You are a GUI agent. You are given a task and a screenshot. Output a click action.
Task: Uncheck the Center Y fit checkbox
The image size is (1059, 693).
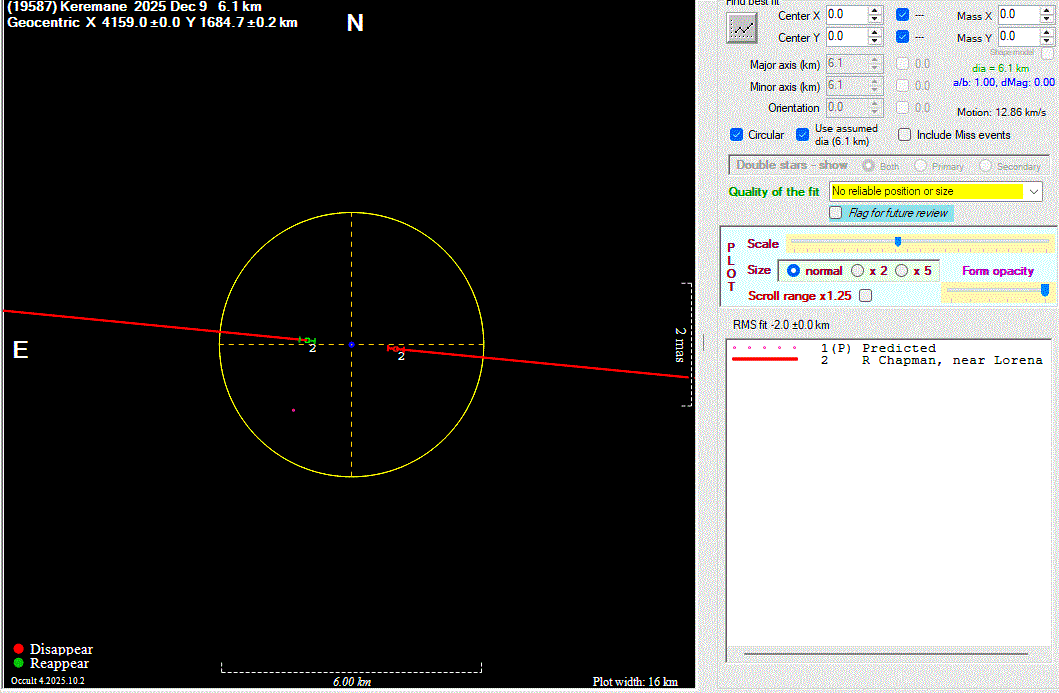(x=902, y=37)
